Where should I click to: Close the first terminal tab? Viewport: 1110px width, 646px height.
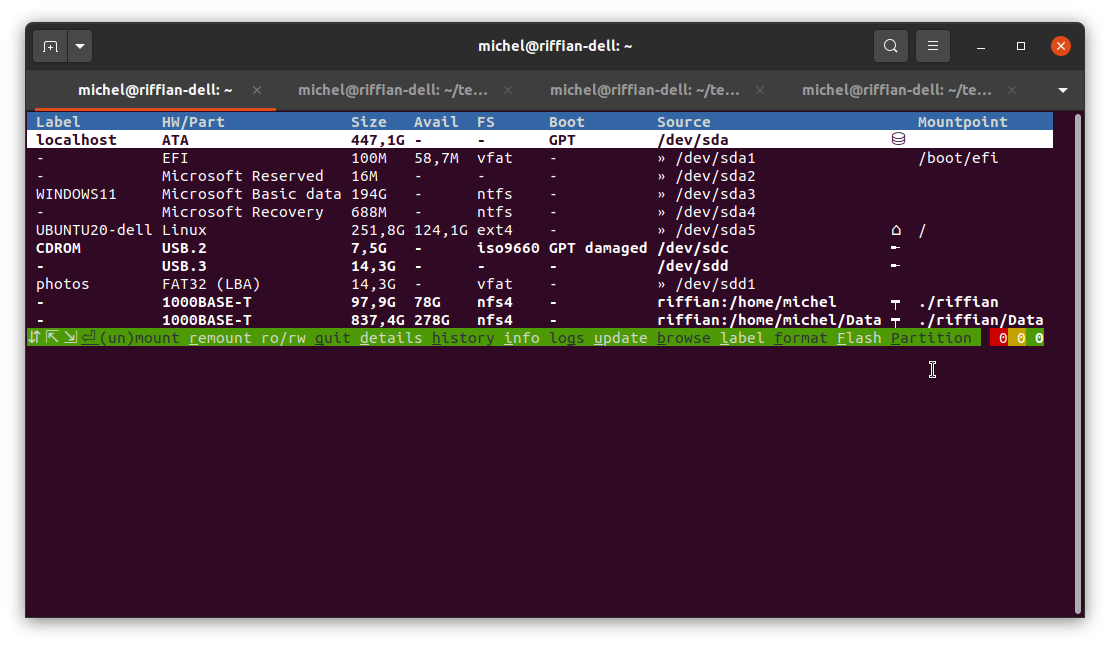point(257,90)
